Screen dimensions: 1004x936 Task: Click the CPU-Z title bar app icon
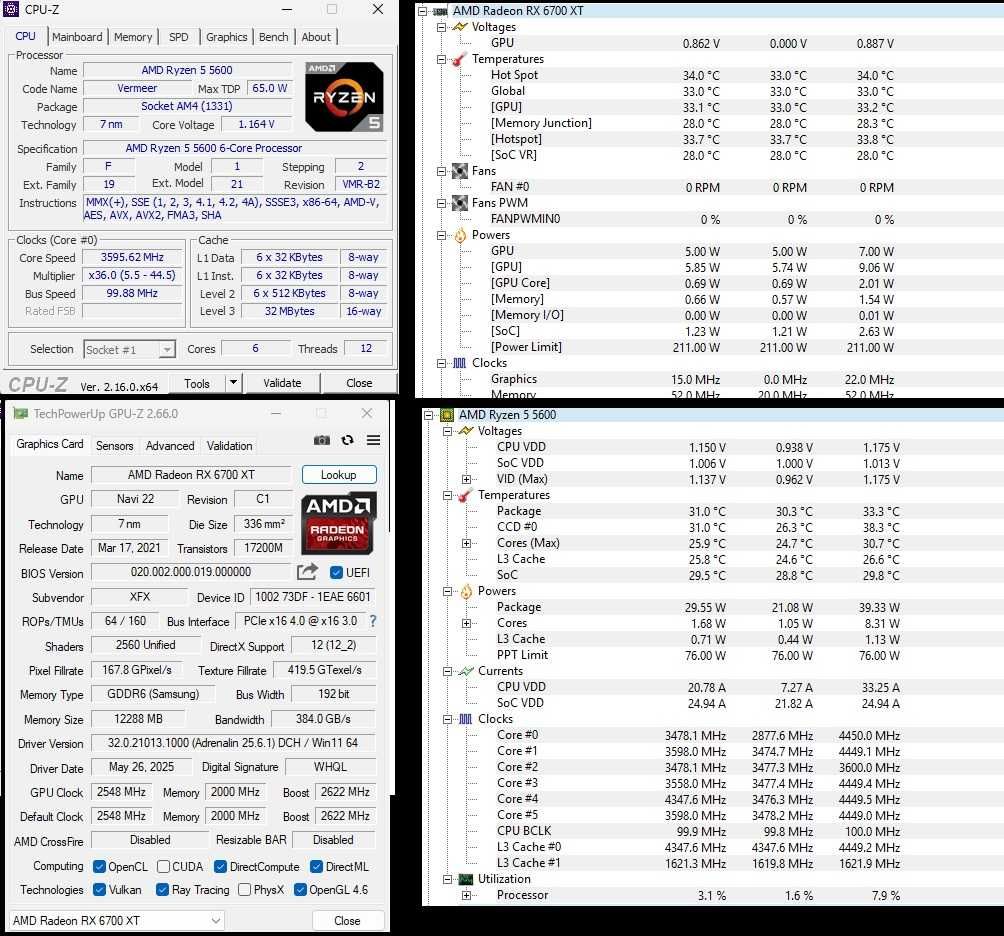point(11,9)
